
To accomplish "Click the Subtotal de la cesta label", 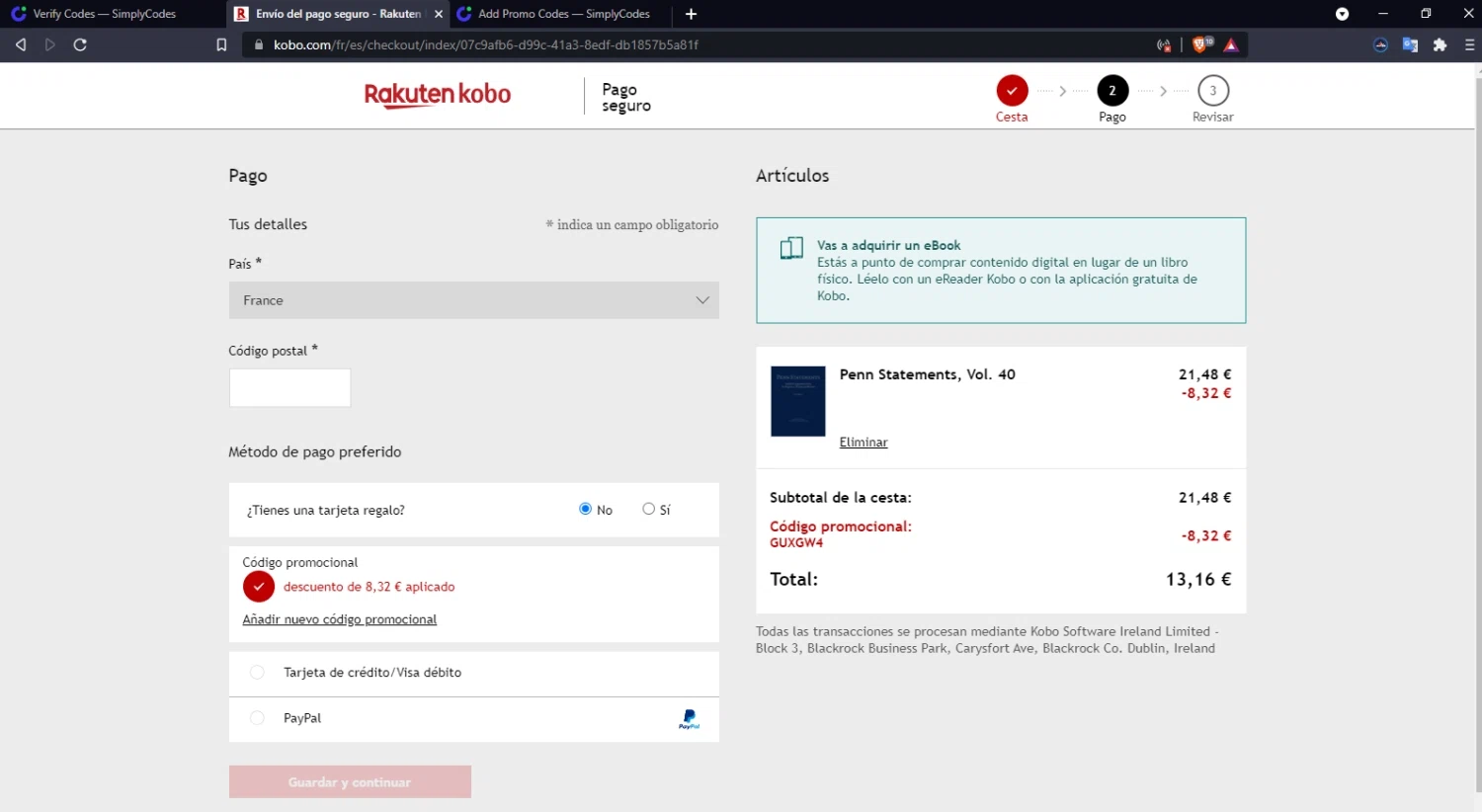I will point(841,498).
